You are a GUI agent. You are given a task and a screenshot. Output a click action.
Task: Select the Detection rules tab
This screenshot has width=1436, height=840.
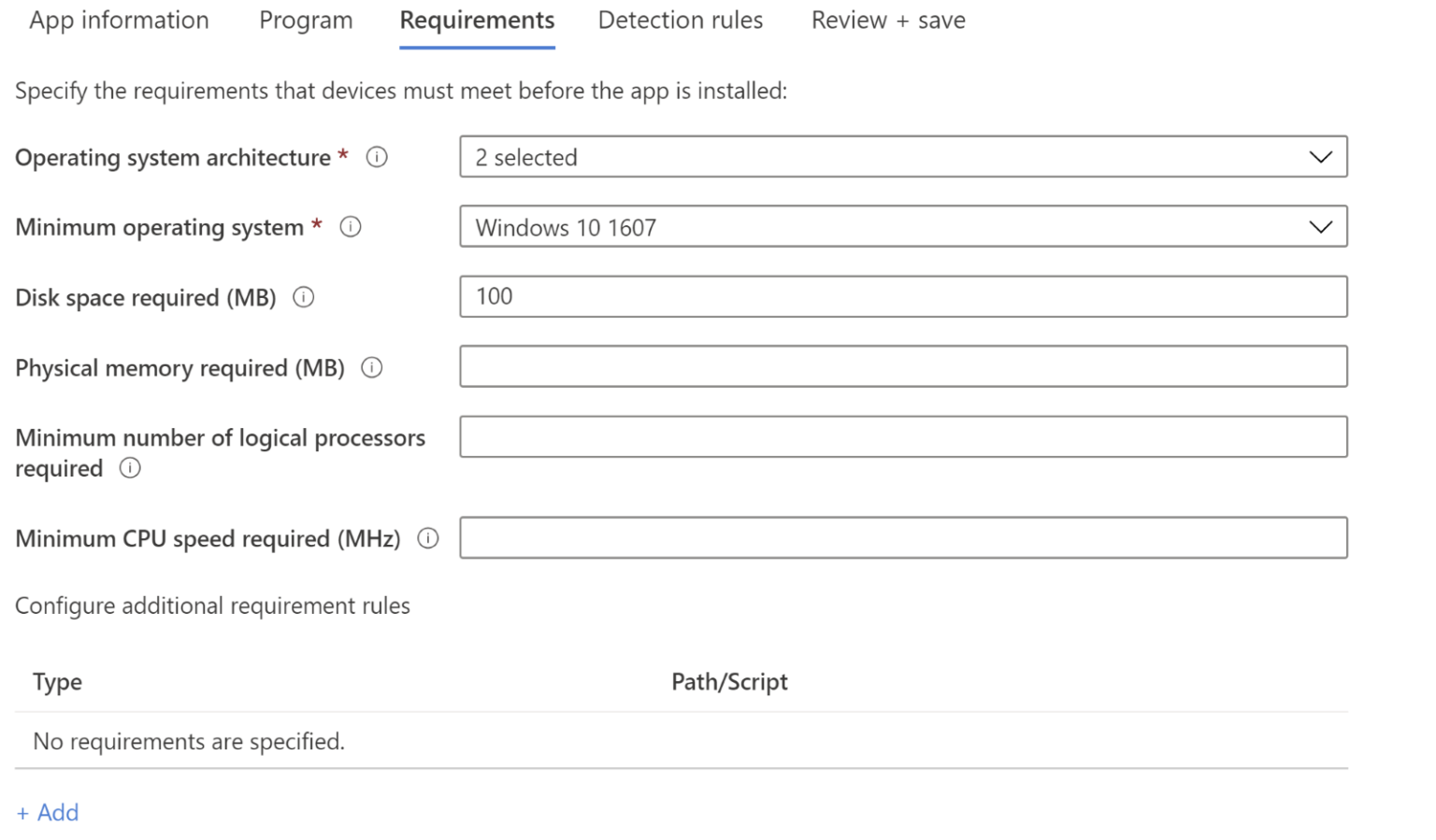680,20
